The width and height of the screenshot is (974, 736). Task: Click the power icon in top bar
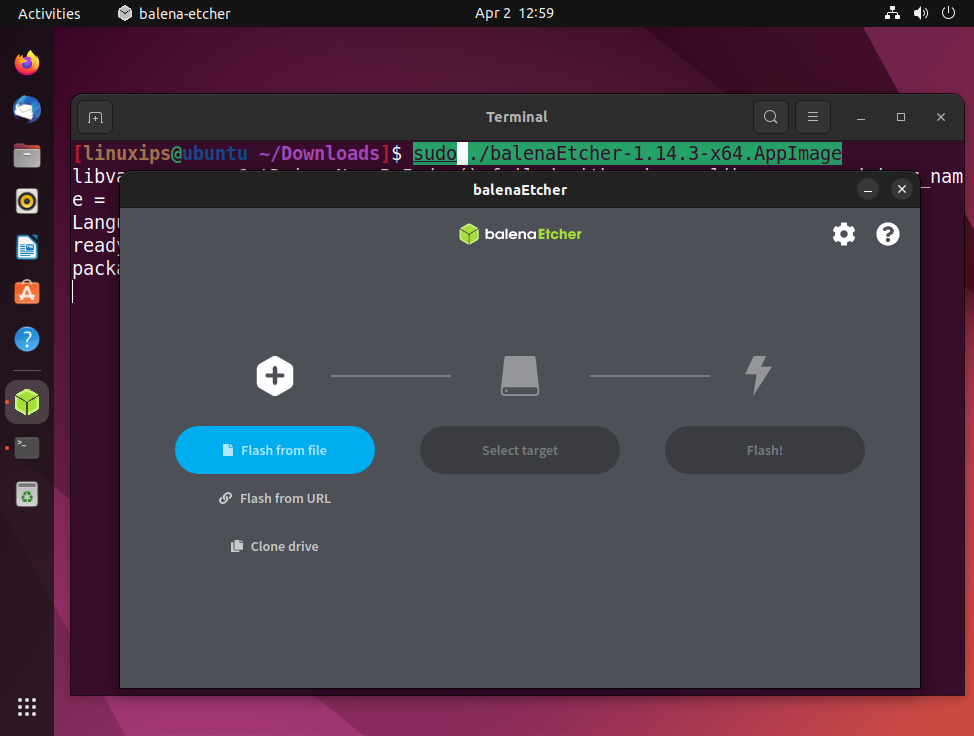tap(949, 13)
